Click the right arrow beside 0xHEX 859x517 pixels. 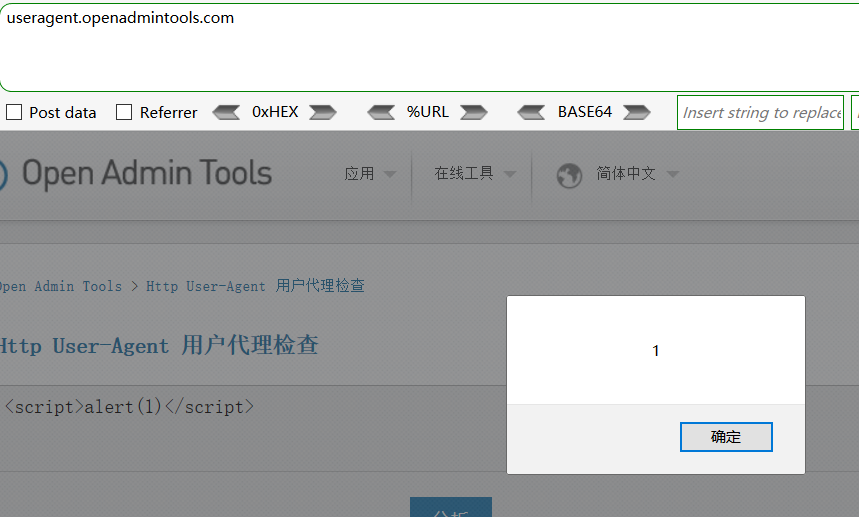tap(323, 112)
